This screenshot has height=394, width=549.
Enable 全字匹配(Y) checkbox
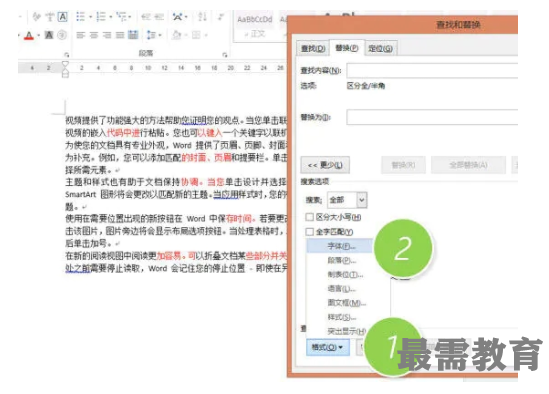tap(310, 232)
